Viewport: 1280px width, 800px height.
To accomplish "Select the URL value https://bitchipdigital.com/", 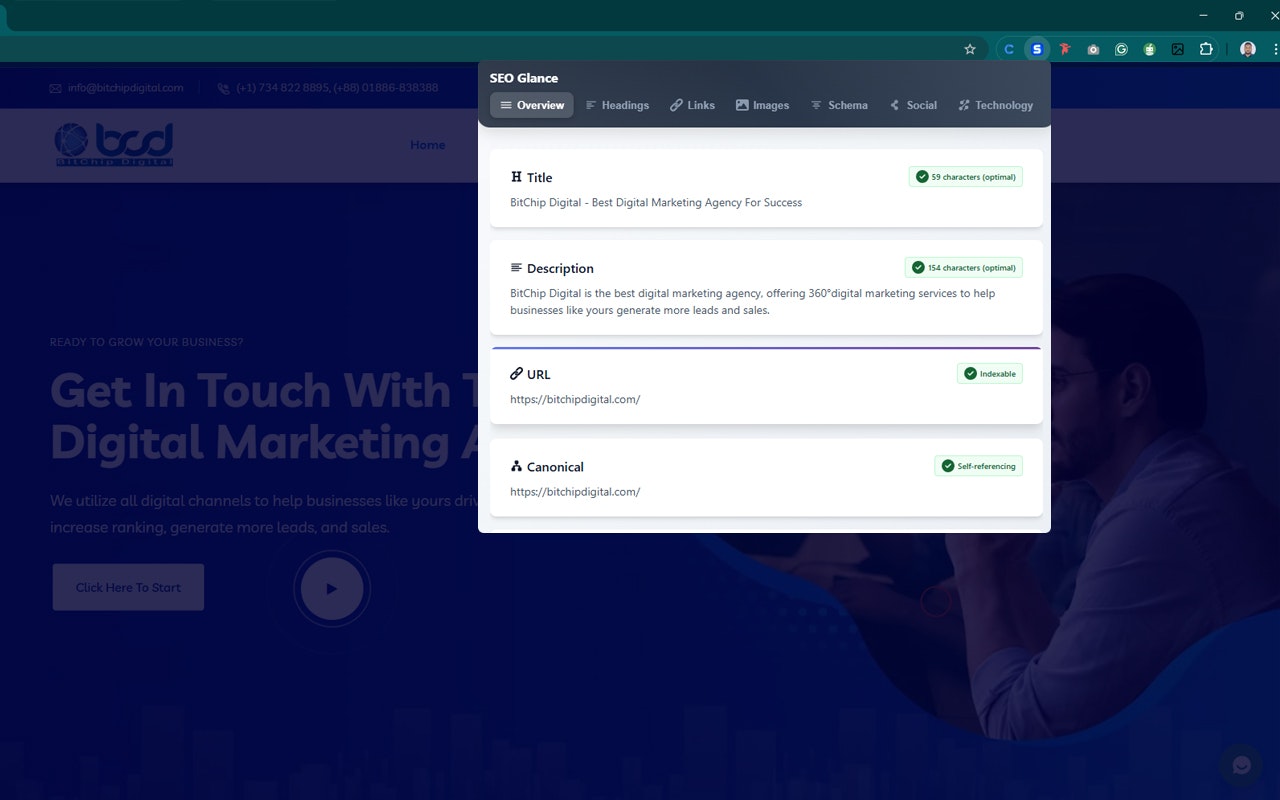I will click(x=575, y=400).
